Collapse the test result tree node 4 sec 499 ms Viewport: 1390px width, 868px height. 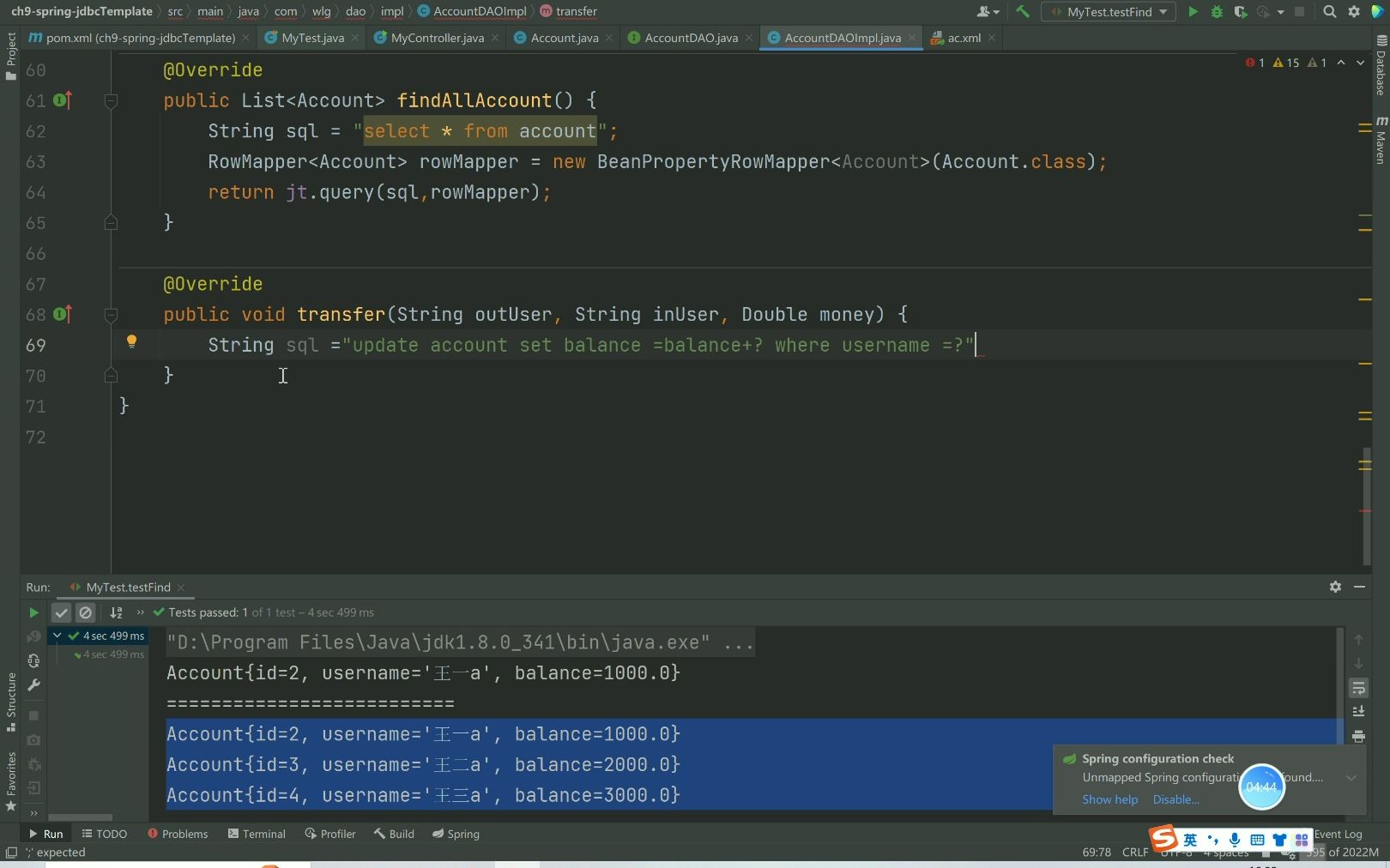[x=57, y=636]
